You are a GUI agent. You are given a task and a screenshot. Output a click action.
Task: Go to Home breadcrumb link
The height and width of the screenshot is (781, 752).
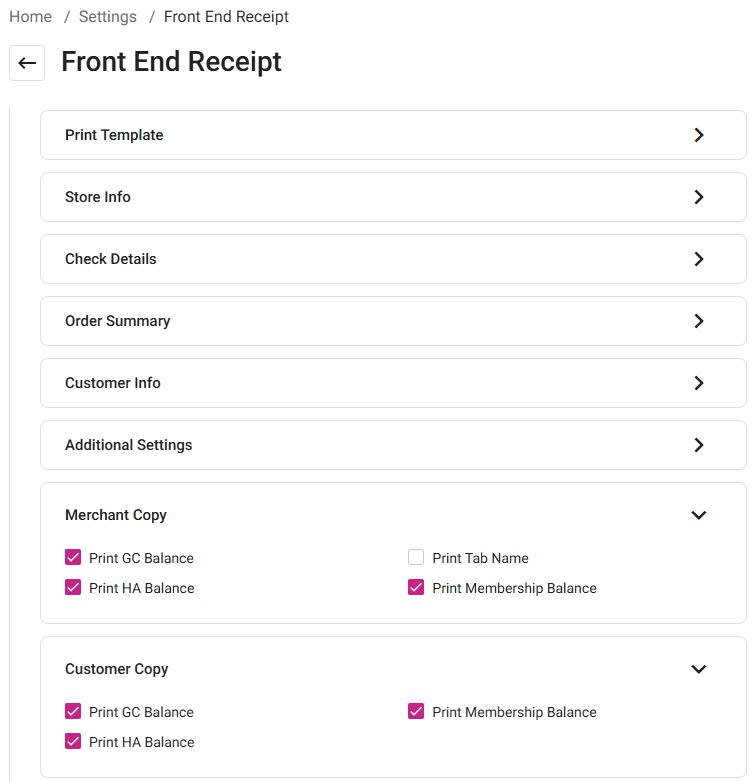[x=30, y=17]
